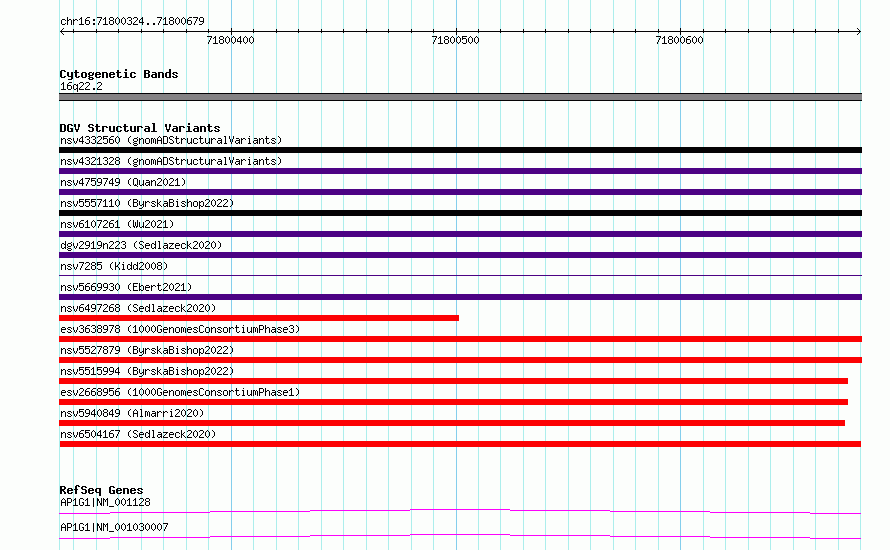Select the magenta intron line for AP1G1|NM_001030007

pyautogui.click(x=460, y=536)
